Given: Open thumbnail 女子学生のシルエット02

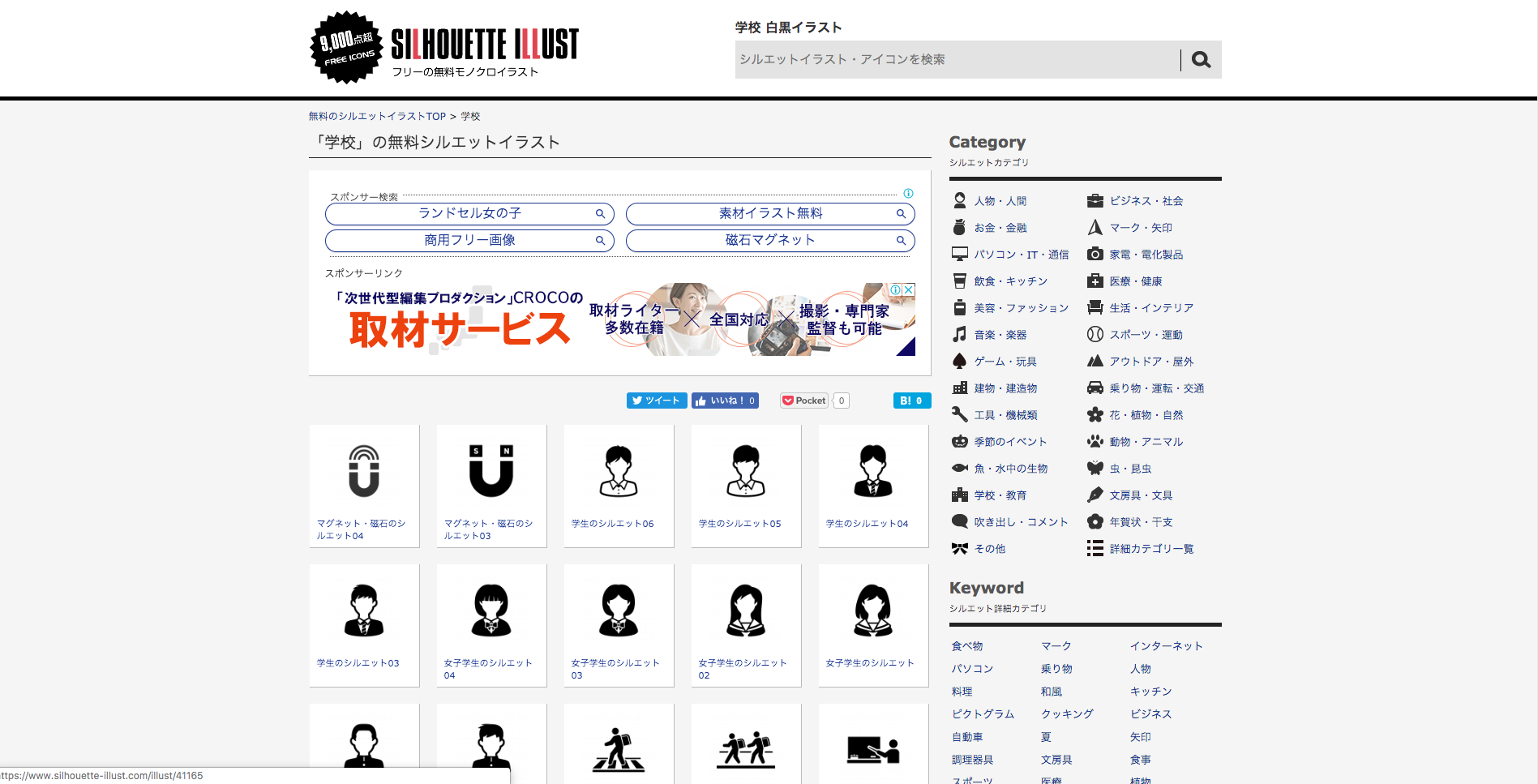Looking at the screenshot, I should coord(746,625).
